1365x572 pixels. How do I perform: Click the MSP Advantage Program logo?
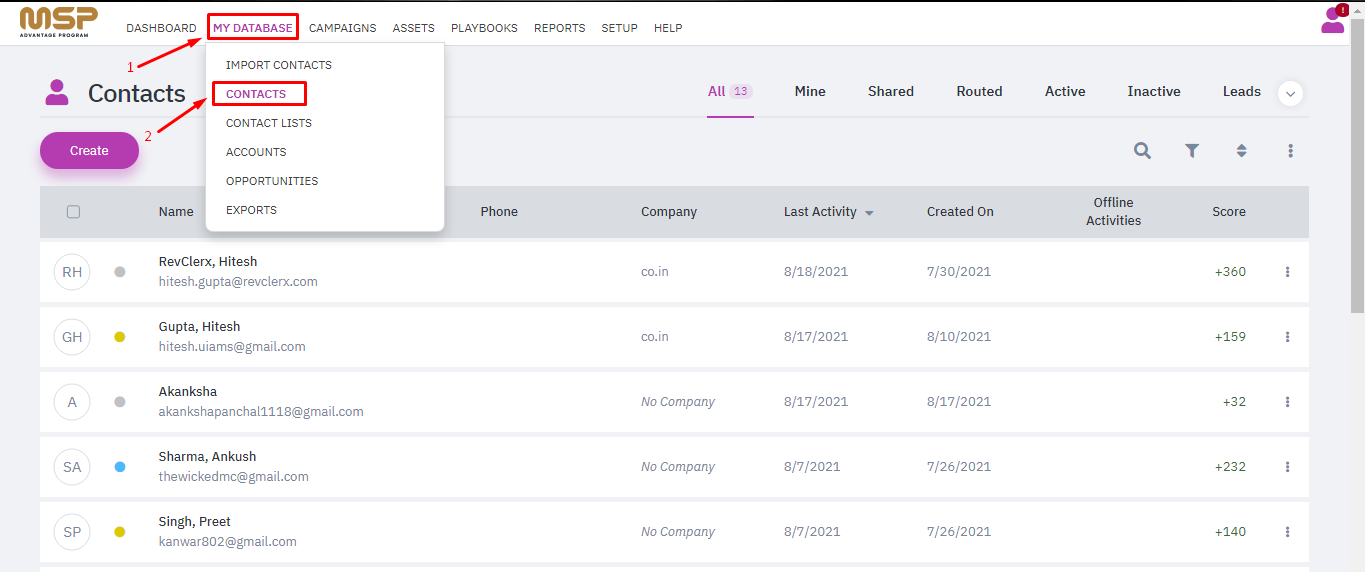[59, 22]
